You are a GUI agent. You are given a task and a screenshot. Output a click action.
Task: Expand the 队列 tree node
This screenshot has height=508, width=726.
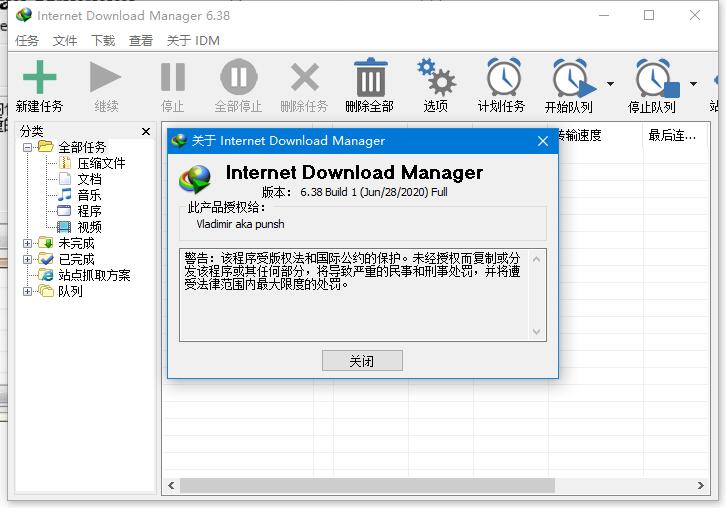(27, 291)
